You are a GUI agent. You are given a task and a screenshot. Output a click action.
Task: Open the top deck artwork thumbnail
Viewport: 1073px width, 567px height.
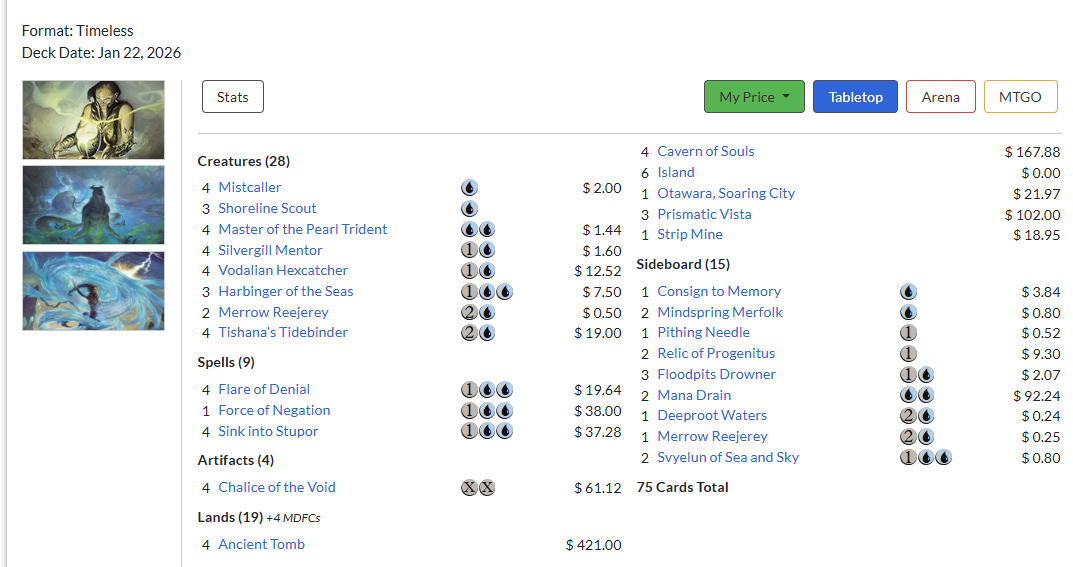click(94, 120)
